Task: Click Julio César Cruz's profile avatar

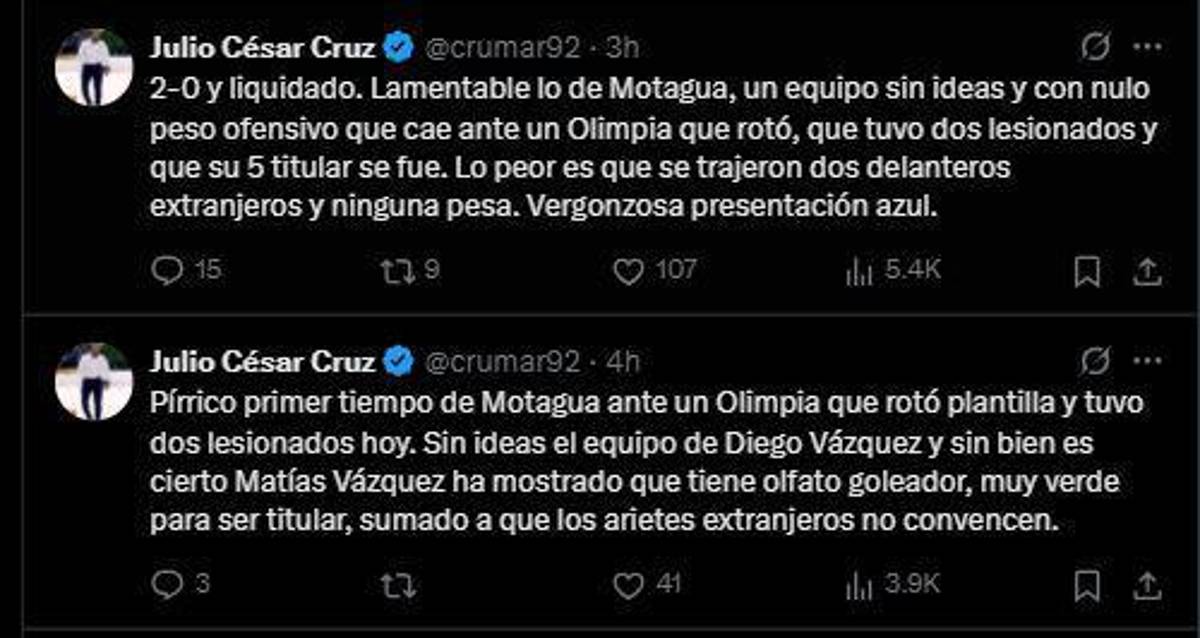Action: [95, 63]
